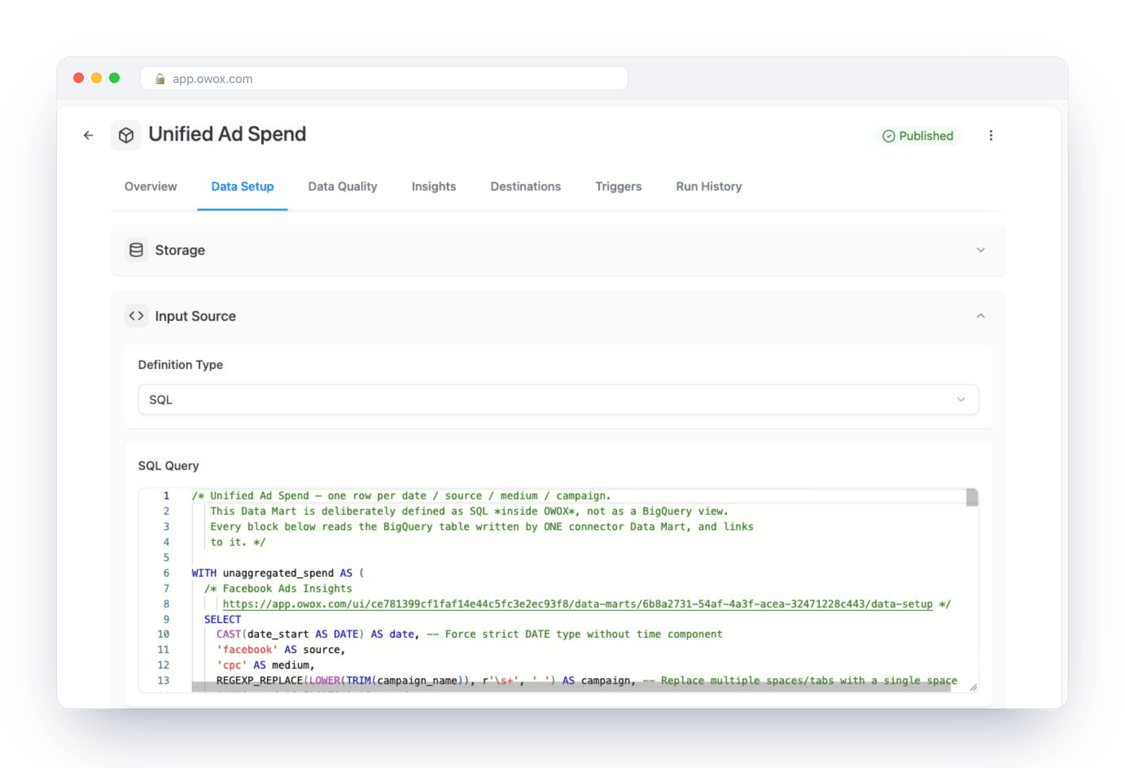
Task: Go to the Destinations tab
Action: point(526,187)
